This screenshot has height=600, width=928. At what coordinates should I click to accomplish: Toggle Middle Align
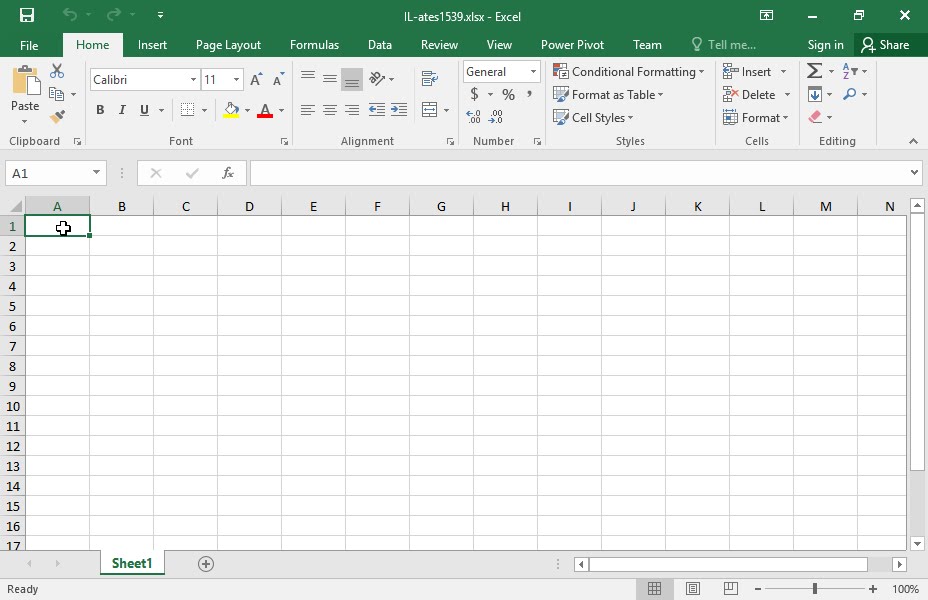[x=330, y=78]
